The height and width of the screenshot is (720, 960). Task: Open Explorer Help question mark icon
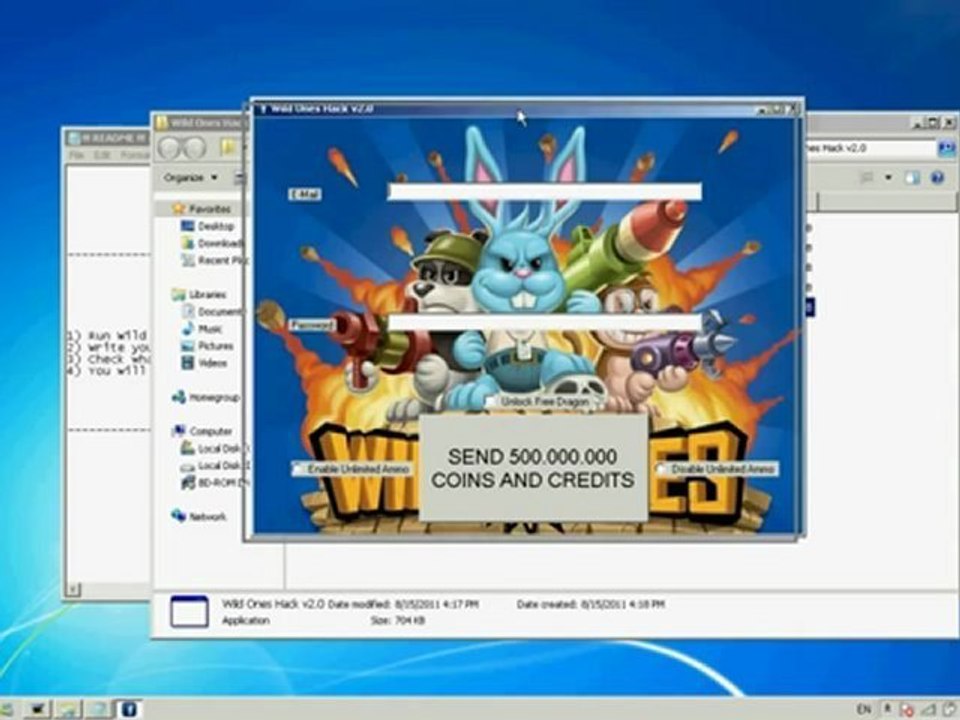937,178
